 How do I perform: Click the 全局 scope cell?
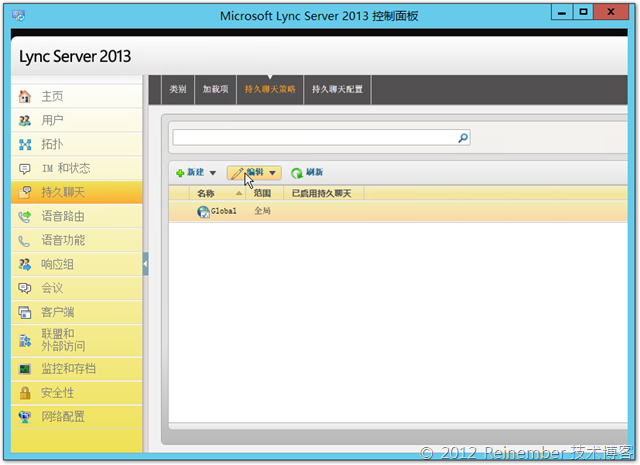pyautogui.click(x=262, y=211)
